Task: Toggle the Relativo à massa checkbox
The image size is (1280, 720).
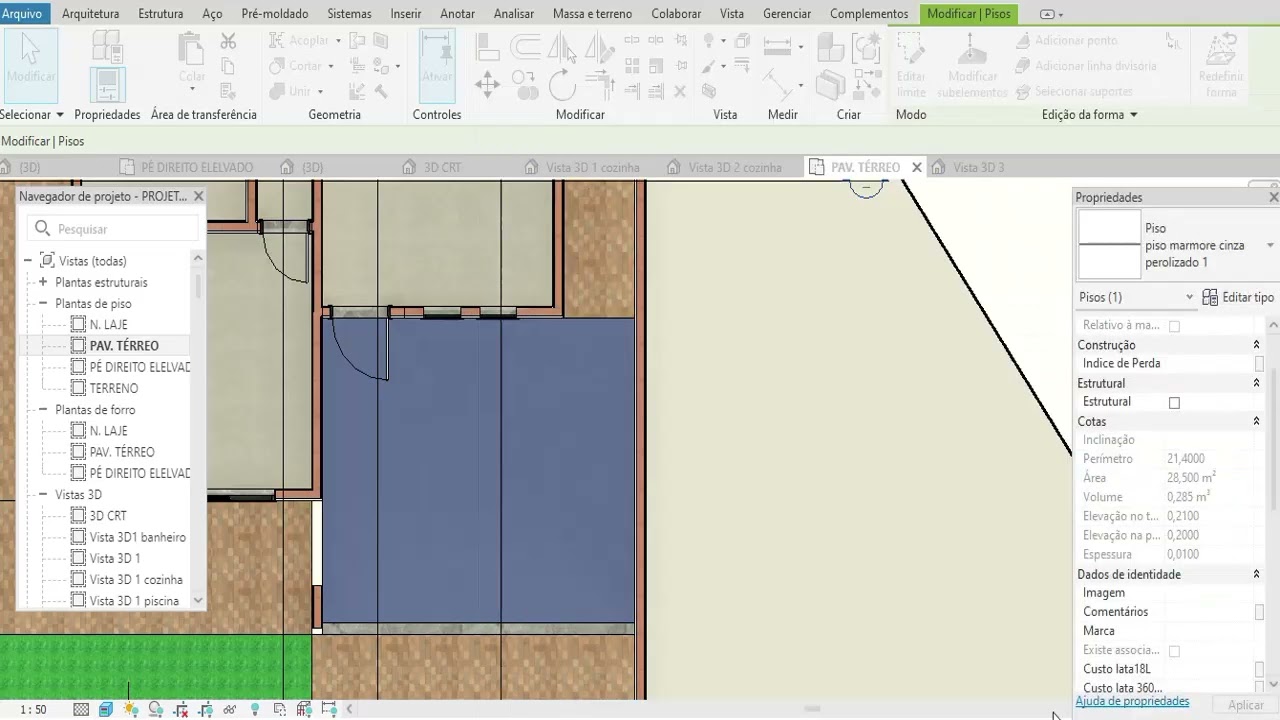Action: tap(1174, 326)
